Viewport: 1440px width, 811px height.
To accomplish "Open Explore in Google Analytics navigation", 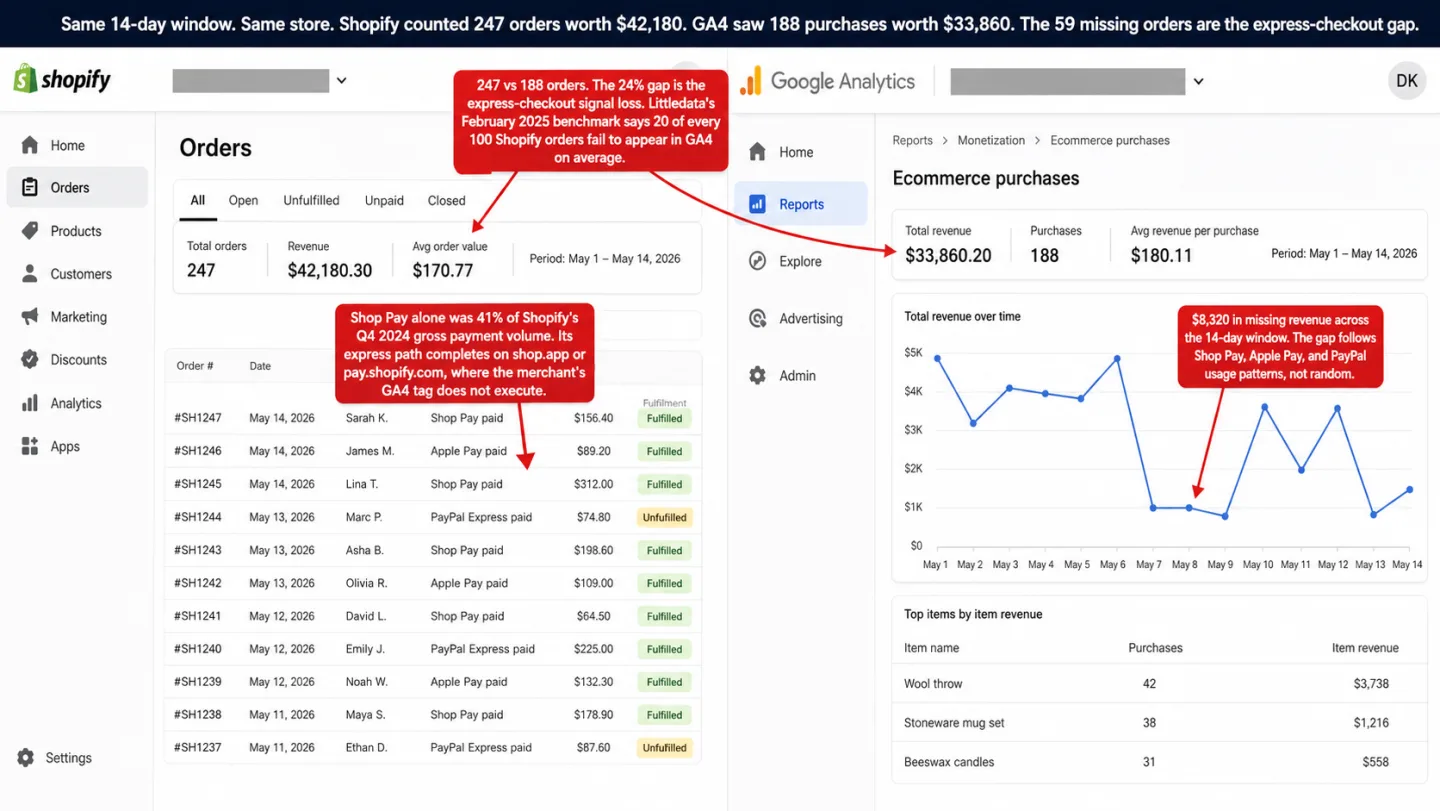I will click(801, 261).
